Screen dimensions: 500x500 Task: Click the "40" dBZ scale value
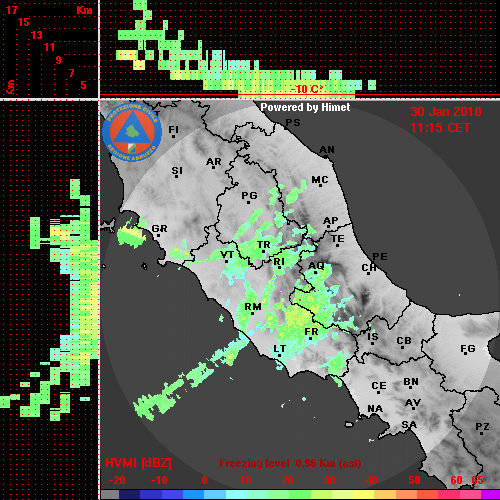point(372,480)
